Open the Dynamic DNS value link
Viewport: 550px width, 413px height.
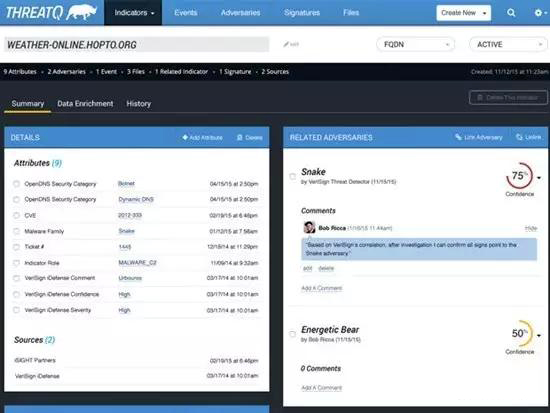136,199
